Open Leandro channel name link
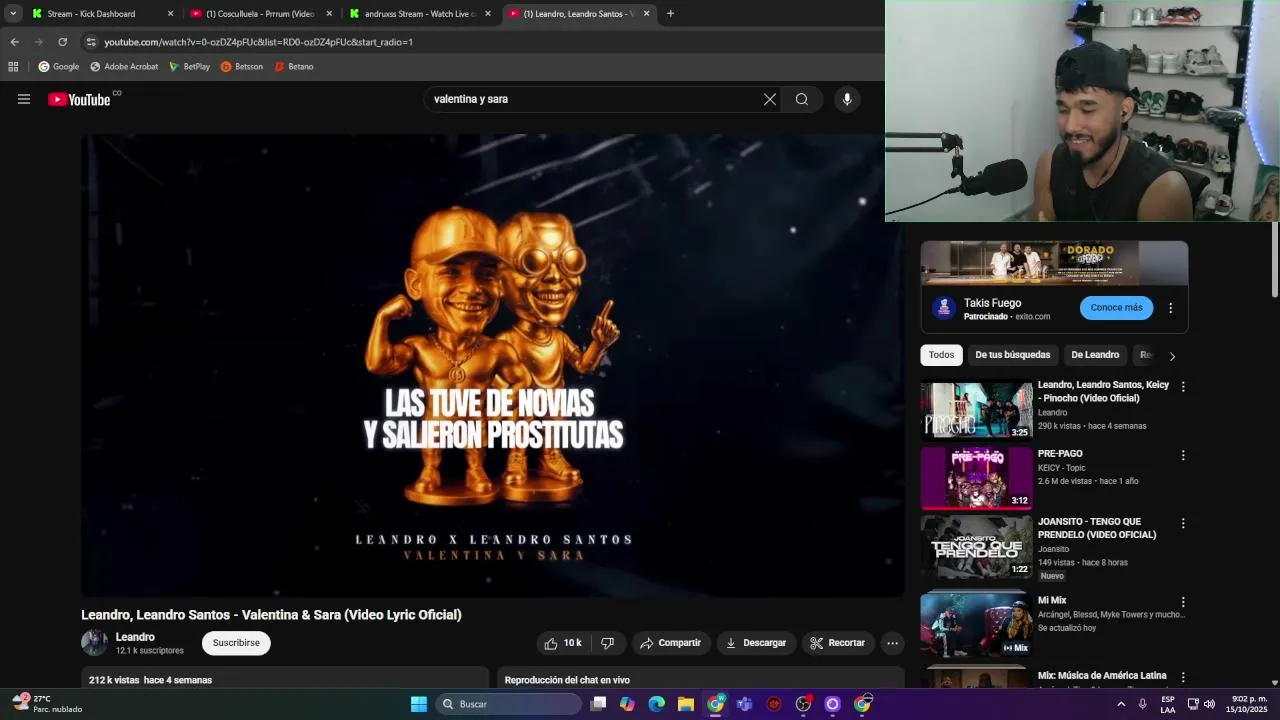Screen dimensions: 1280x720 pyautogui.click(x=135, y=637)
